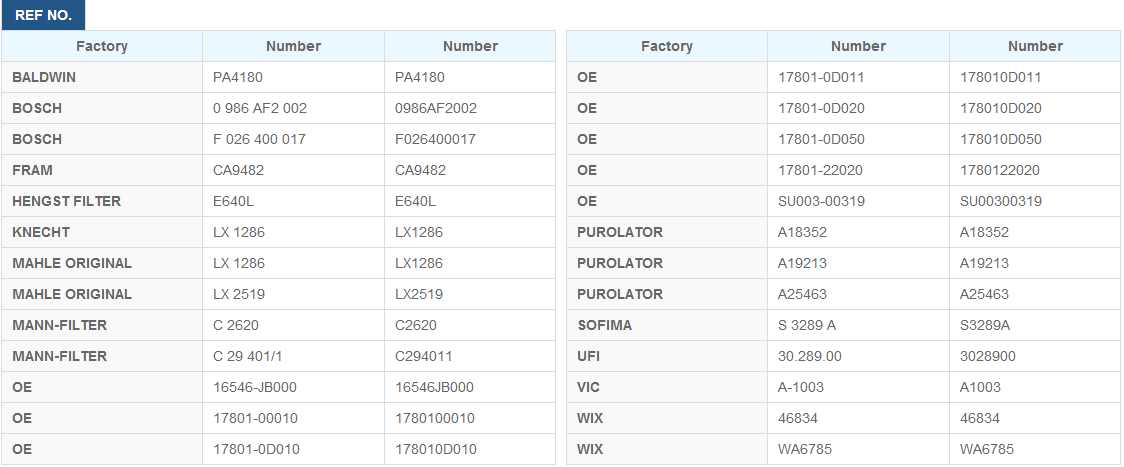Select the FRAM factory row
Screen dimensions: 1124x467
point(33,170)
